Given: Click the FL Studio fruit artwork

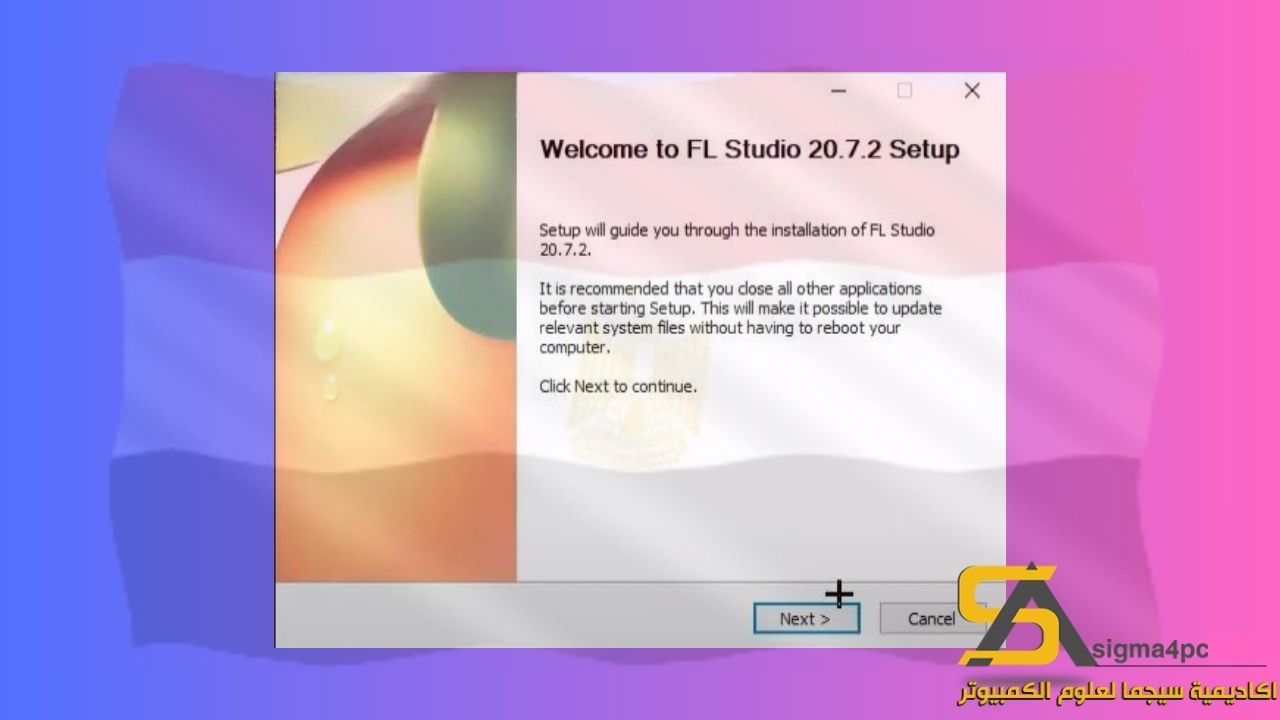Looking at the screenshot, I should pyautogui.click(x=396, y=327).
